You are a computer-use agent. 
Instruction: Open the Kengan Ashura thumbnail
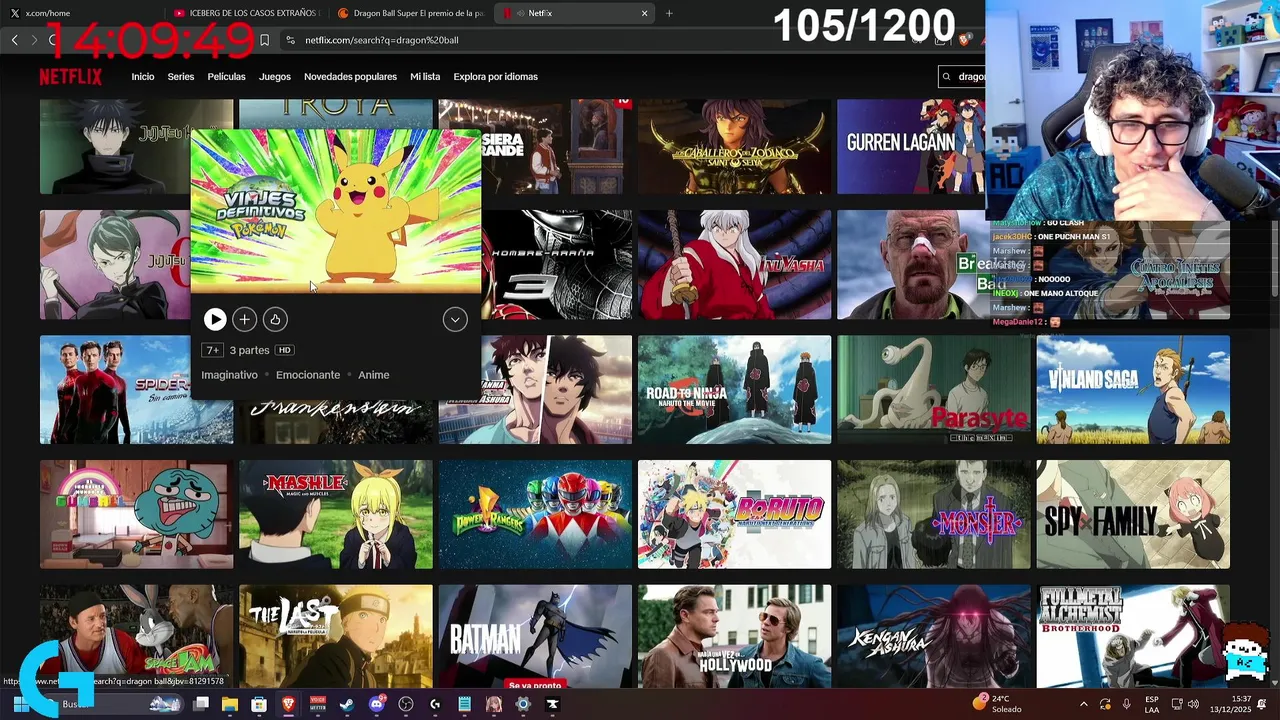933,636
